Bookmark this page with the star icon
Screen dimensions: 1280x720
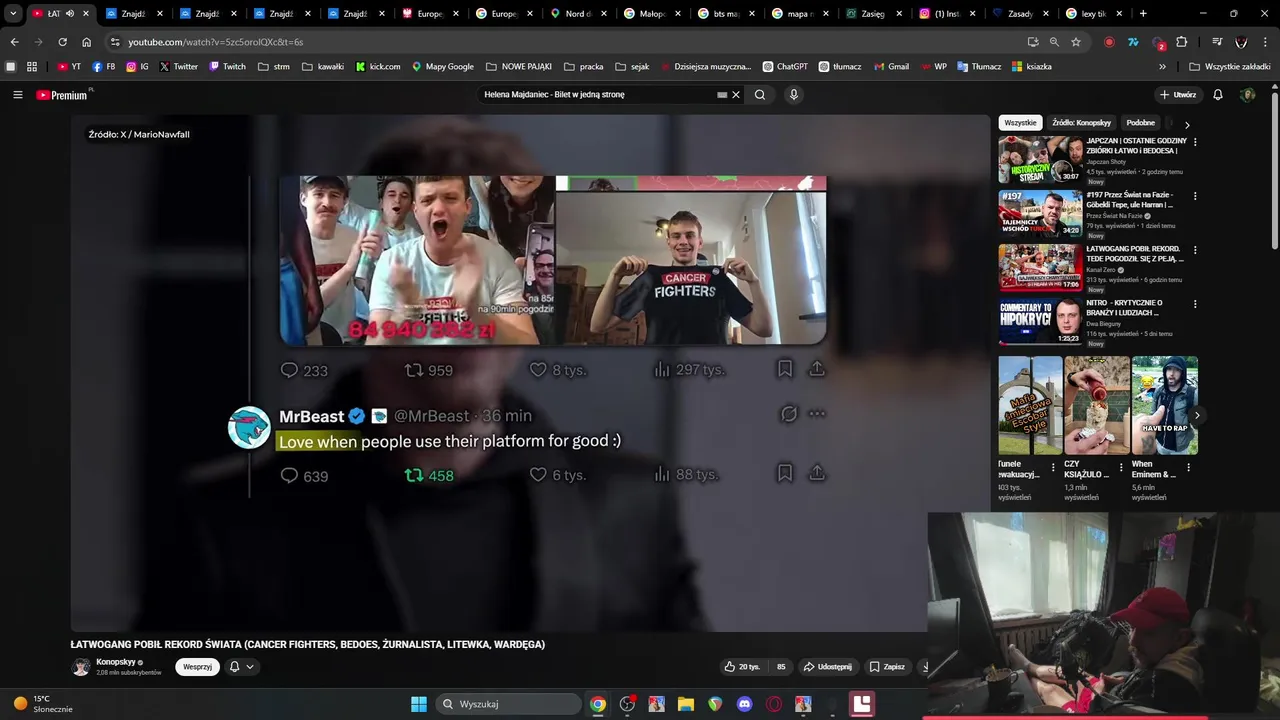[1076, 42]
